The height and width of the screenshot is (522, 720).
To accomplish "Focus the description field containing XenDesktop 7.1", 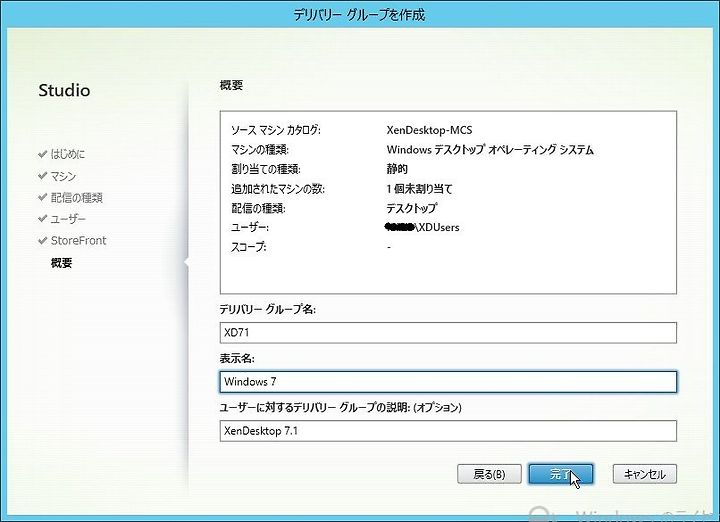I will pyautogui.click(x=448, y=431).
